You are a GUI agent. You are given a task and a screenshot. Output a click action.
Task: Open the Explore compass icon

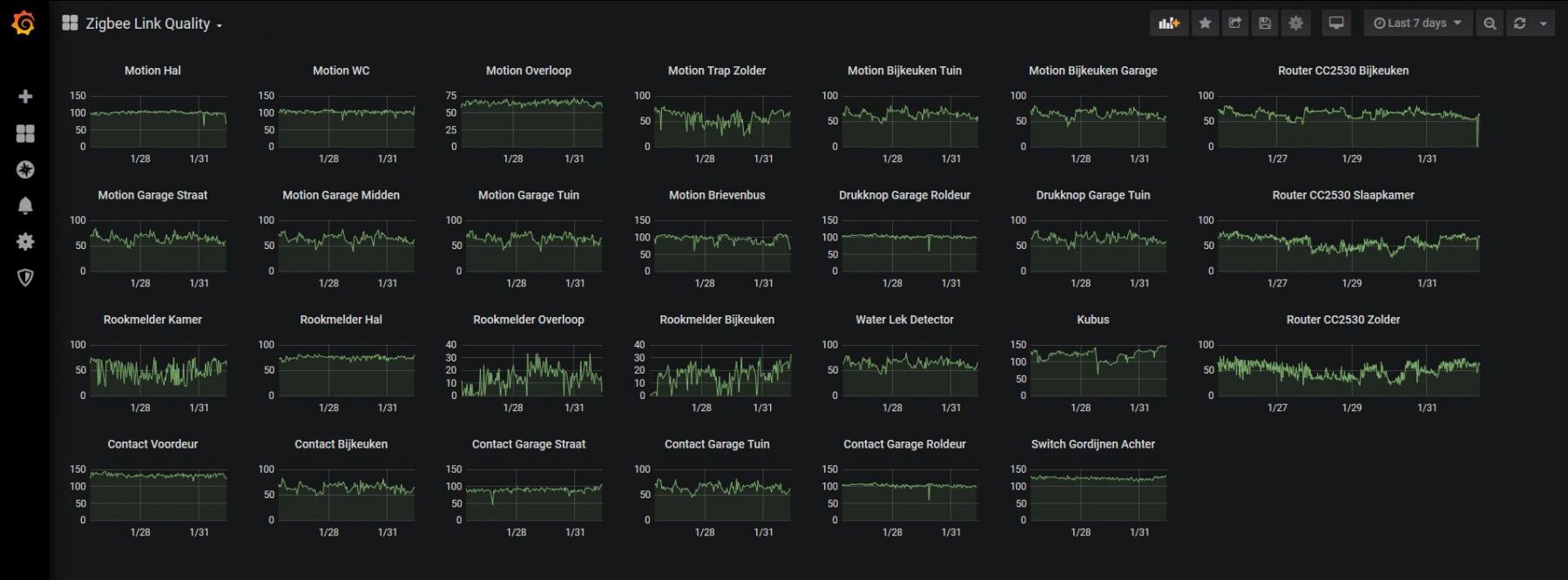25,170
